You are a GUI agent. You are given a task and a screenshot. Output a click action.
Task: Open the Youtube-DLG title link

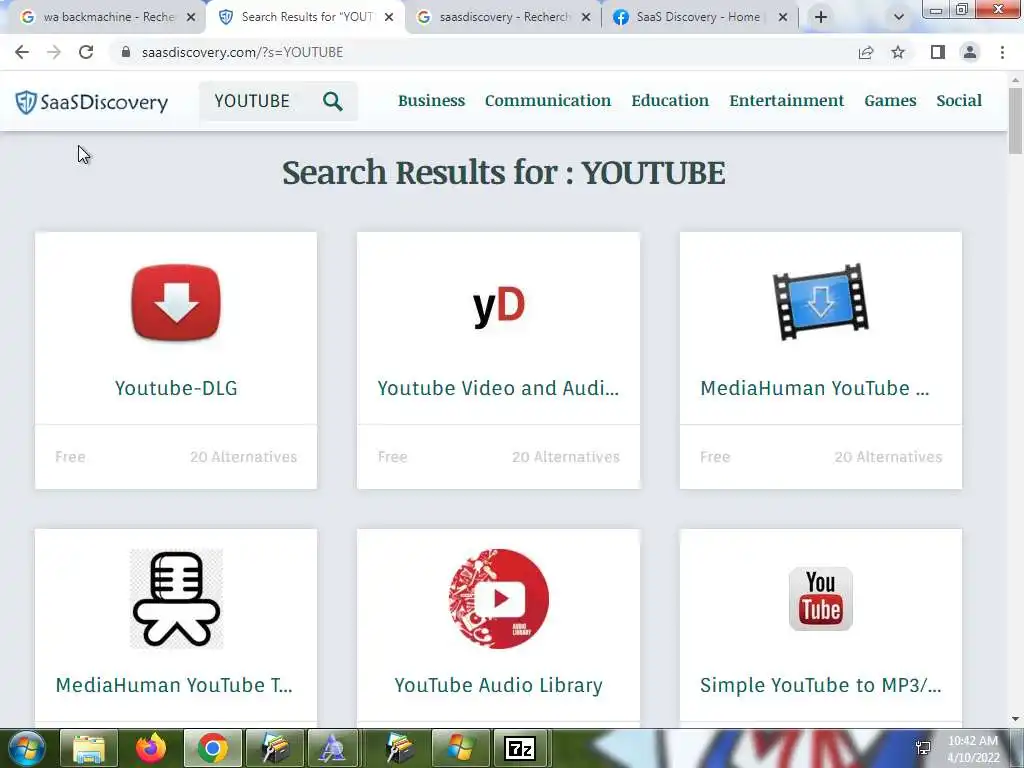pos(176,388)
